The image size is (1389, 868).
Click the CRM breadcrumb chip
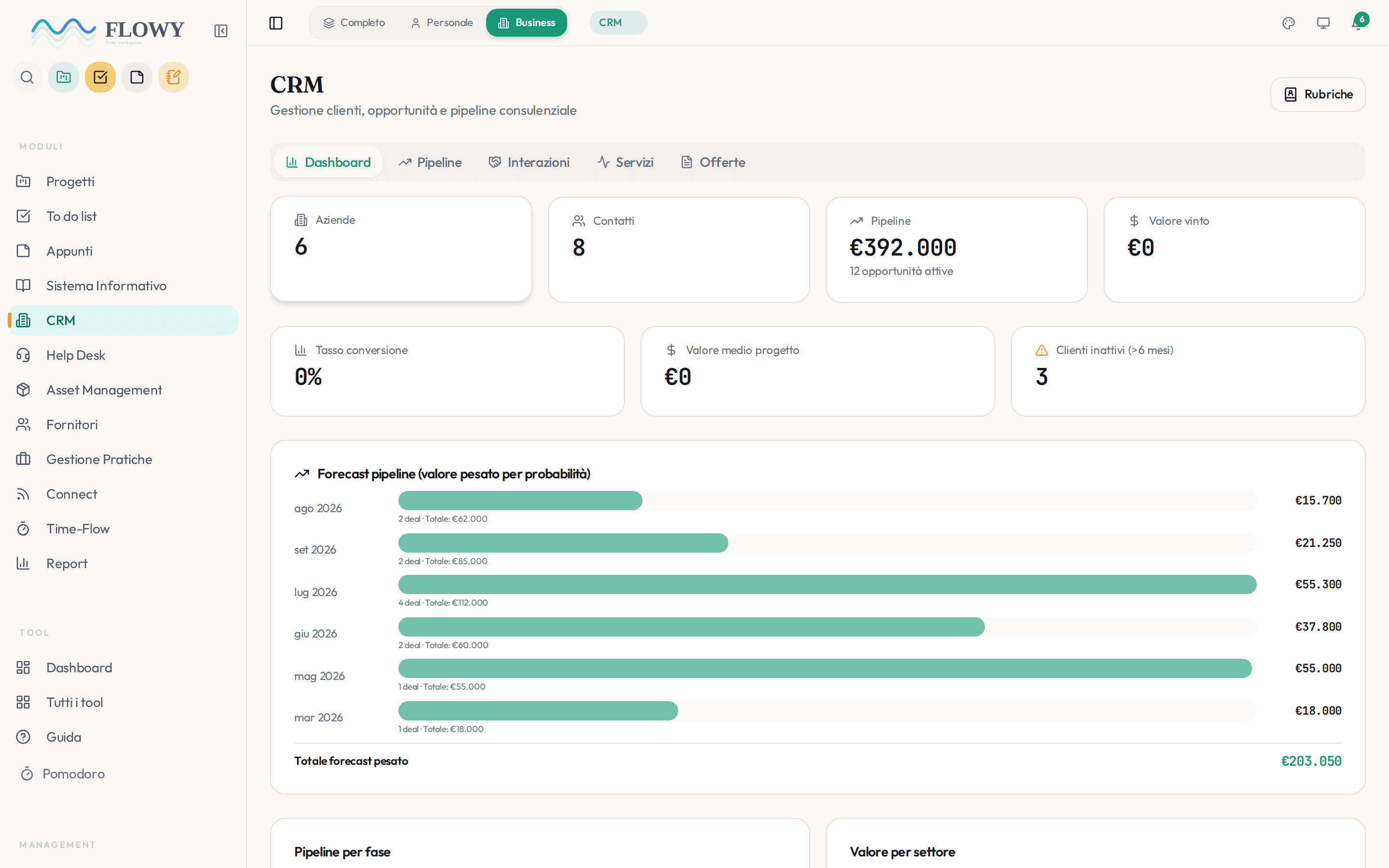[x=618, y=23]
